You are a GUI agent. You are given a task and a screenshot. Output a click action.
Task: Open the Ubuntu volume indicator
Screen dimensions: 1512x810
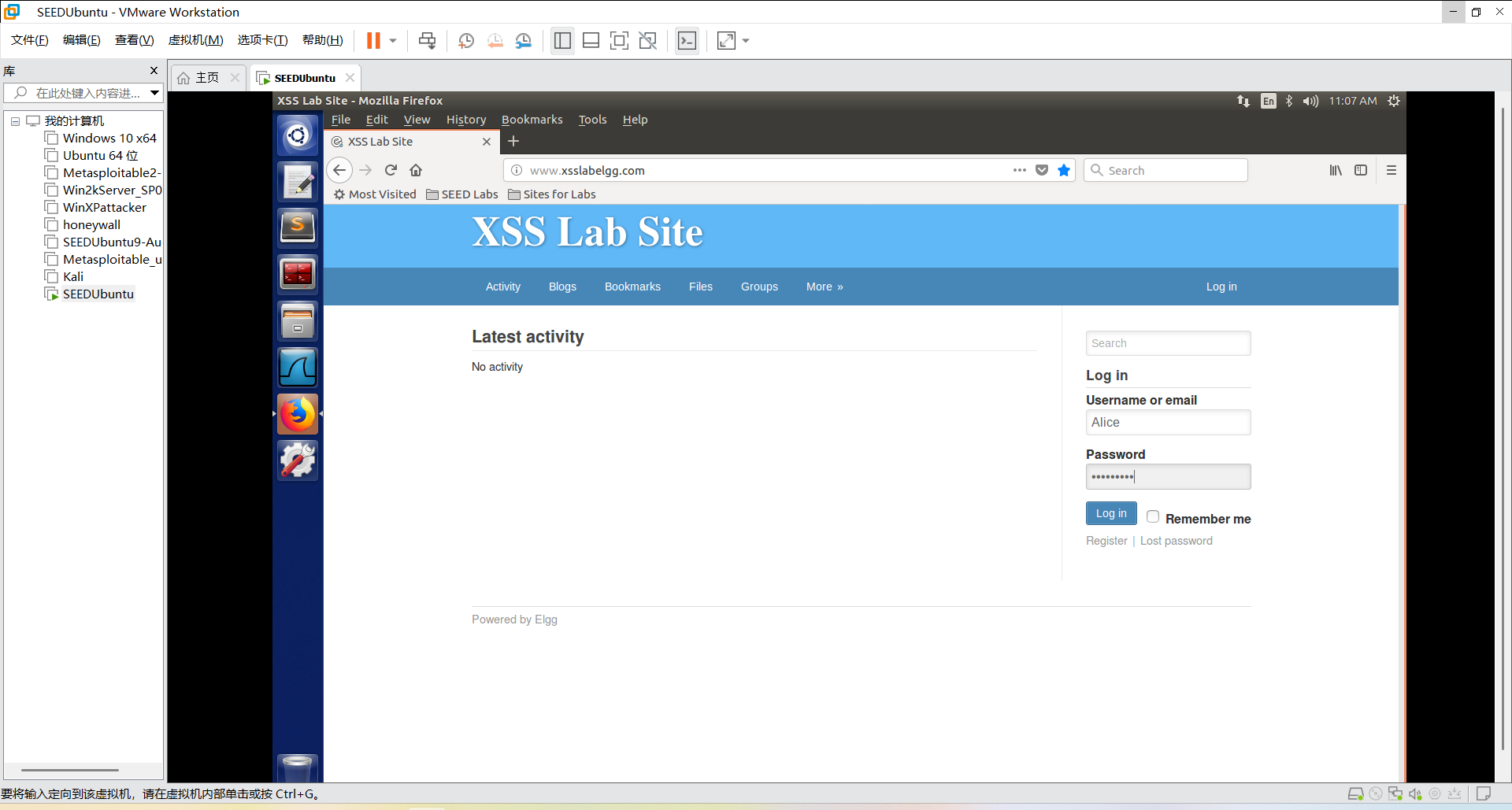[x=1310, y=101]
